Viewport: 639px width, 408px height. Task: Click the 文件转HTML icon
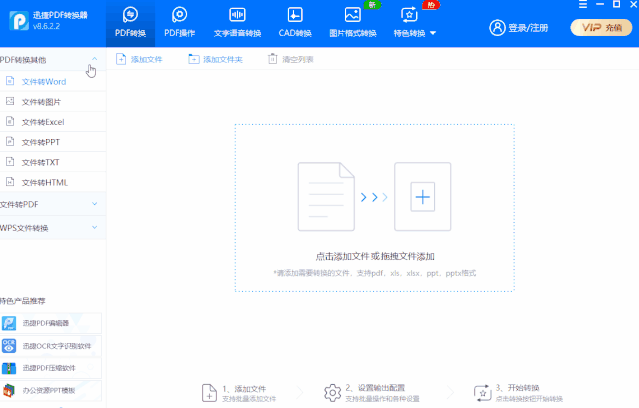click(10, 182)
